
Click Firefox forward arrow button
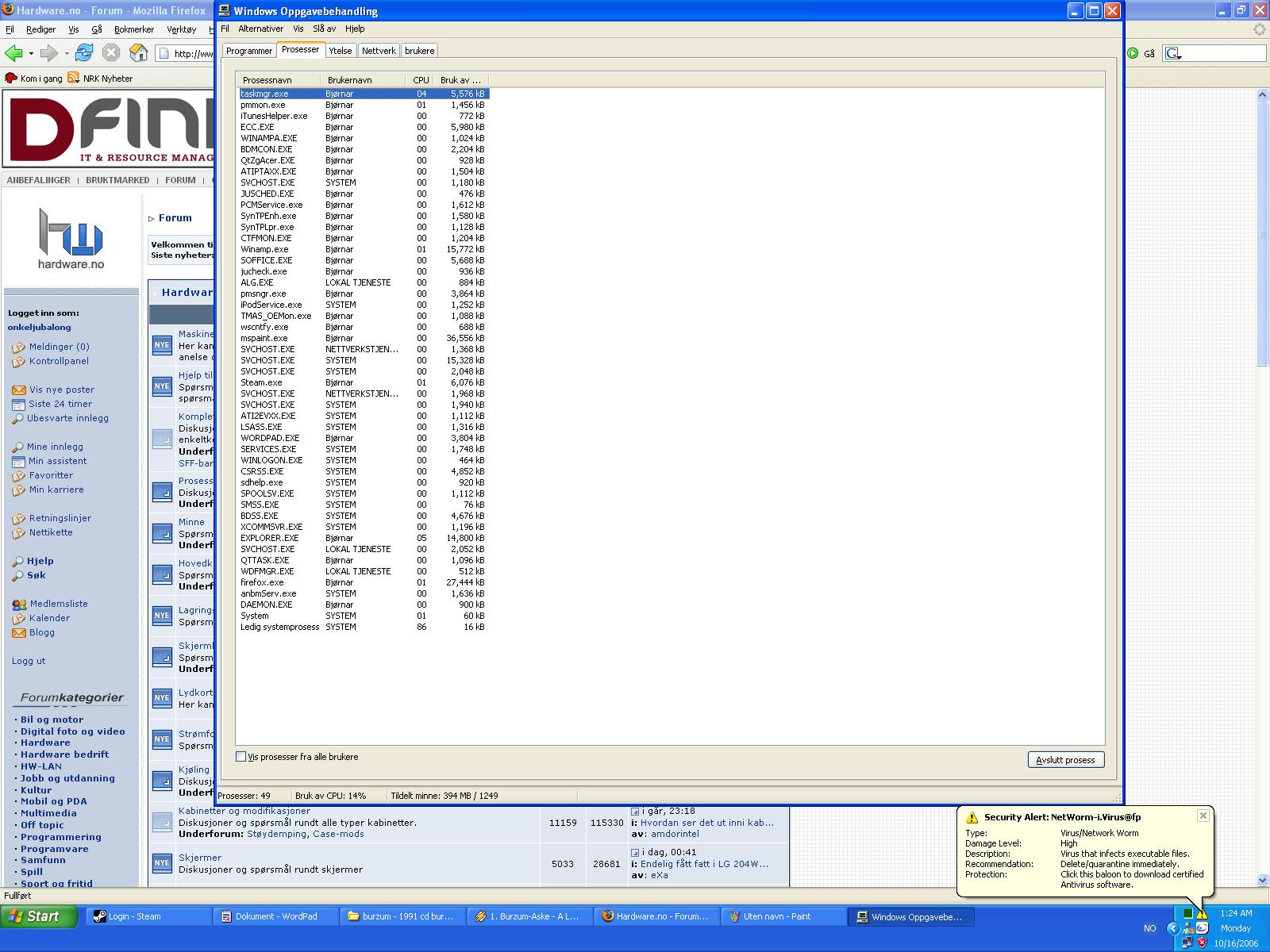coord(48,53)
